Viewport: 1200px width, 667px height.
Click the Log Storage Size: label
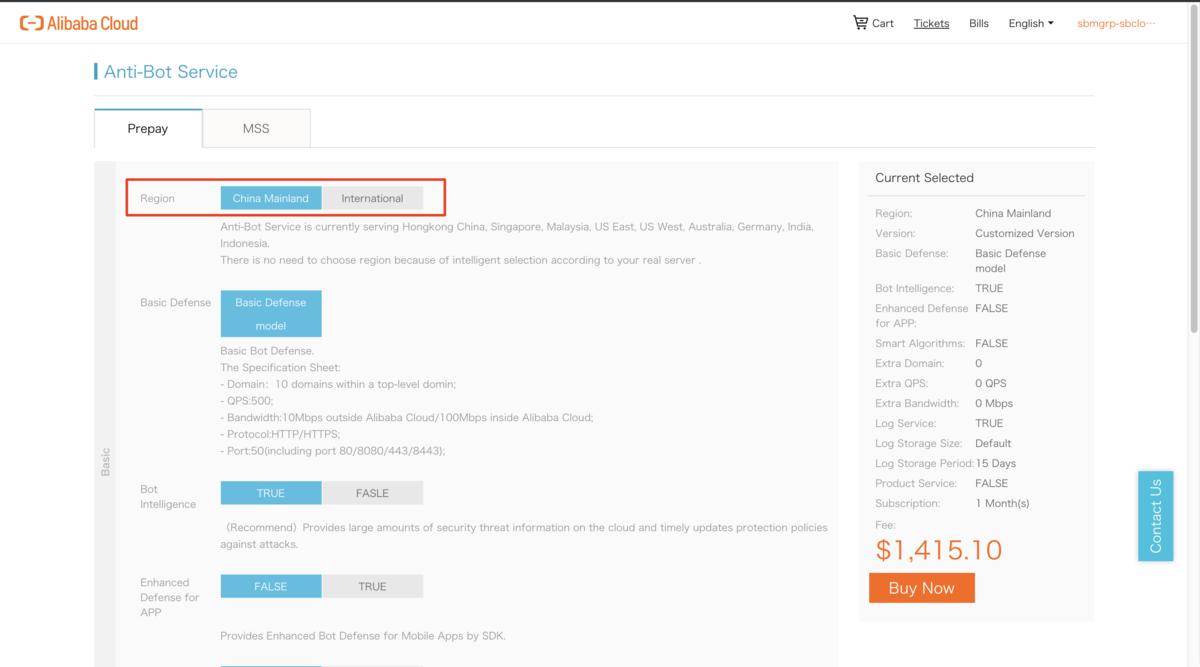[919, 443]
